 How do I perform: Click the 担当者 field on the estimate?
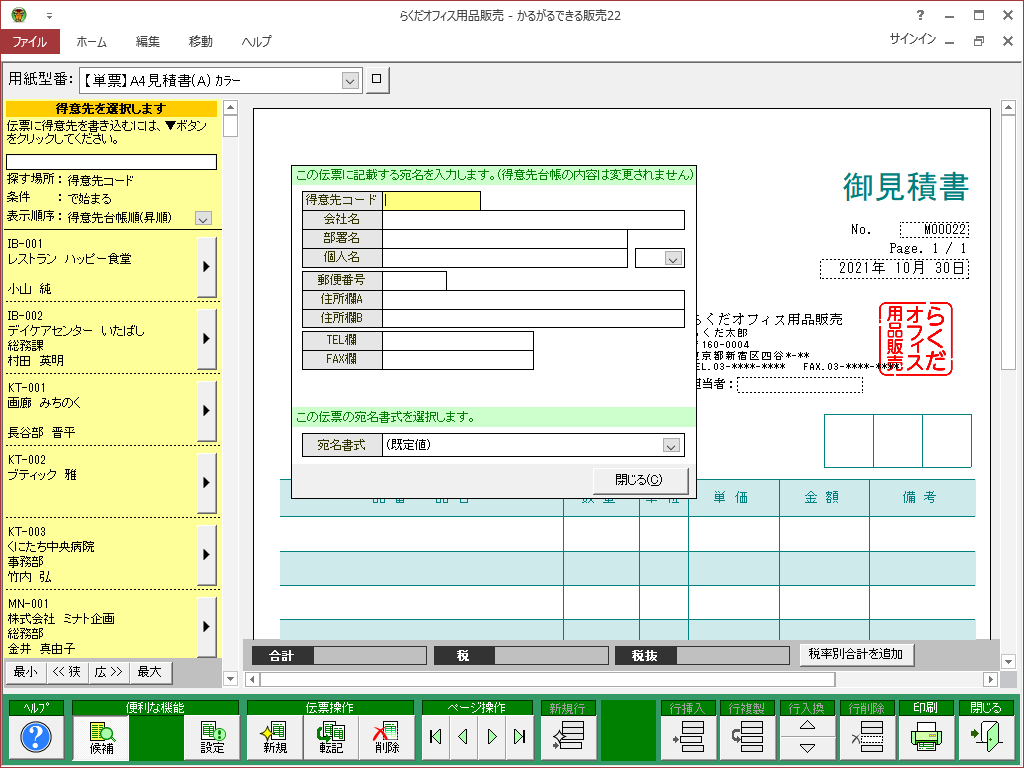[800, 385]
